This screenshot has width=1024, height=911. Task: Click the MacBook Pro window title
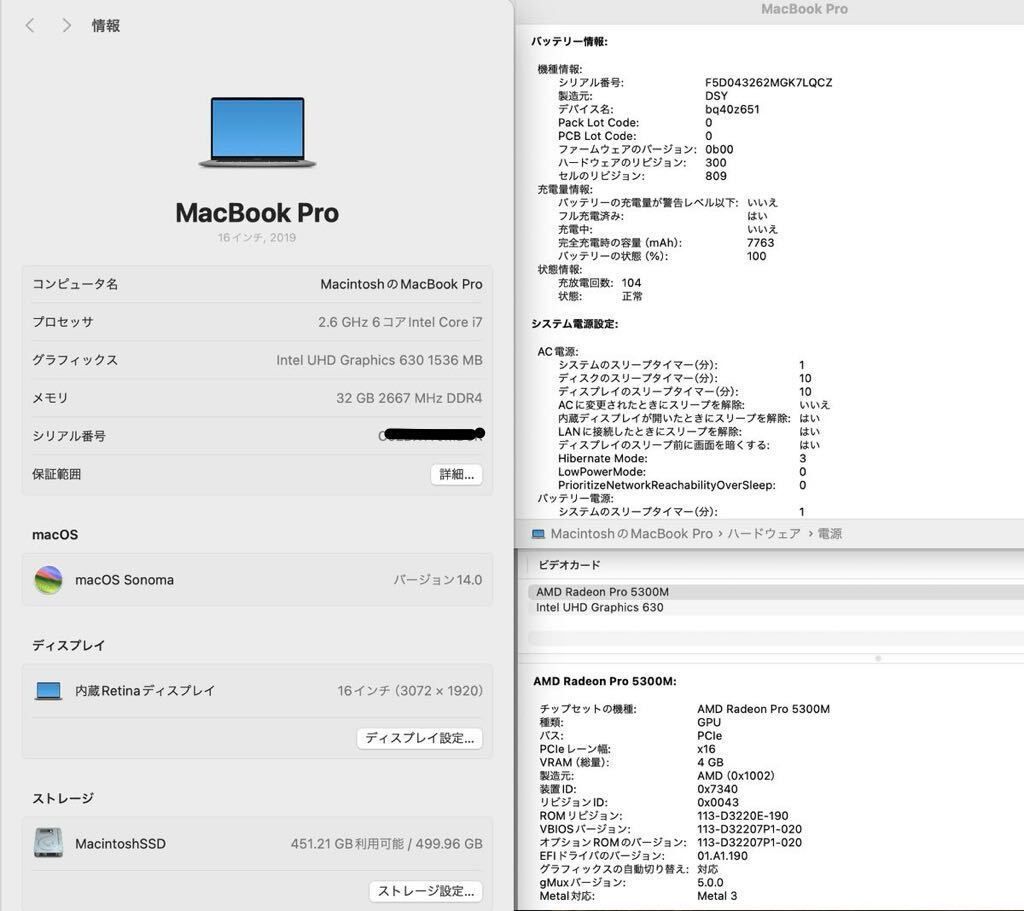(x=804, y=9)
